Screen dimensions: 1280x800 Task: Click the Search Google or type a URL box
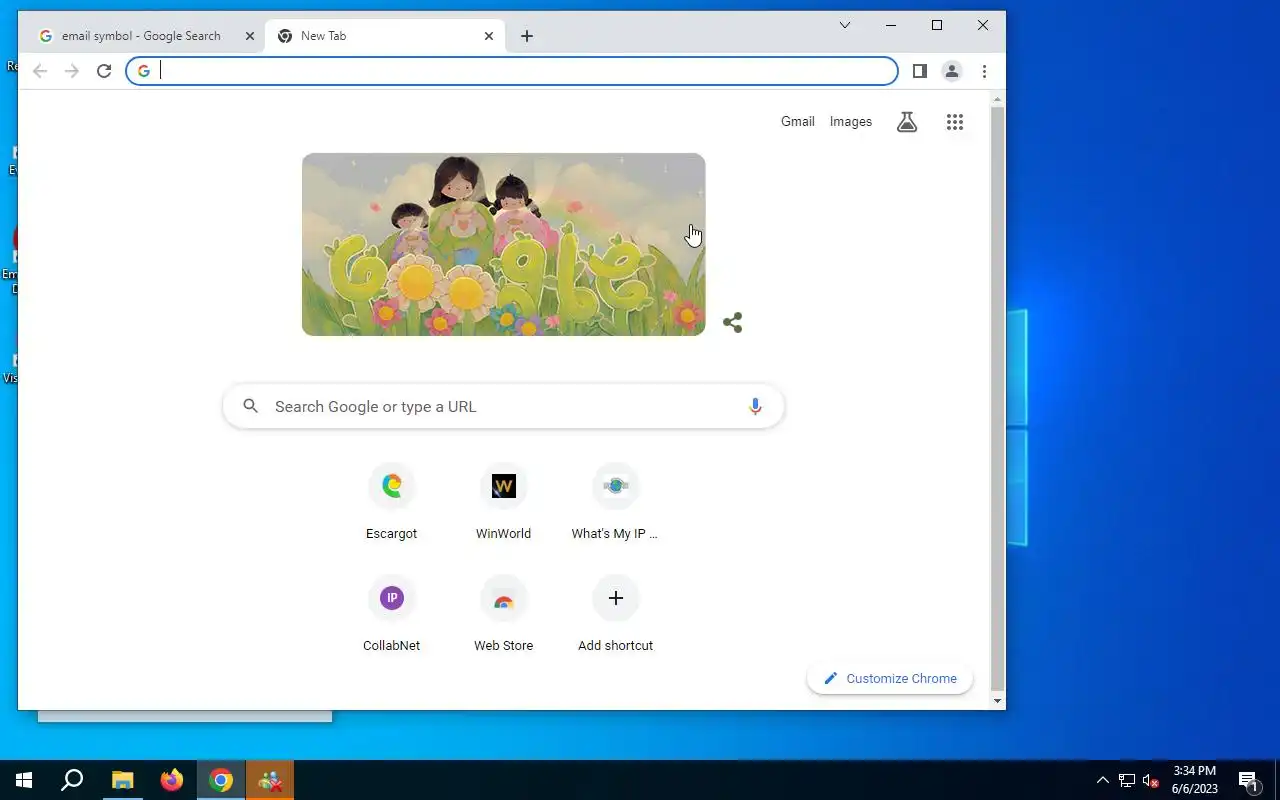(503, 406)
